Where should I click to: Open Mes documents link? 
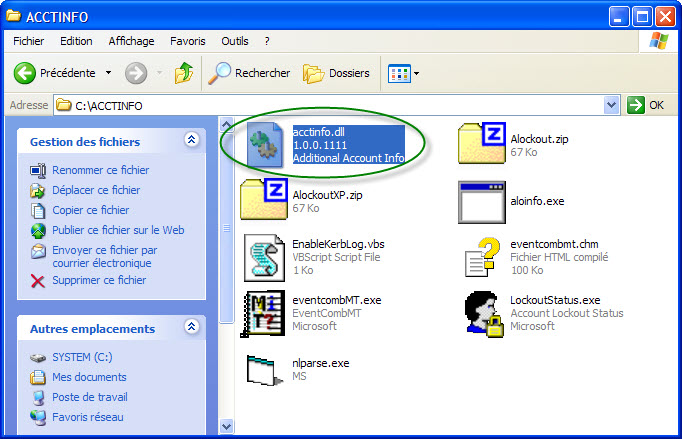pos(89,377)
